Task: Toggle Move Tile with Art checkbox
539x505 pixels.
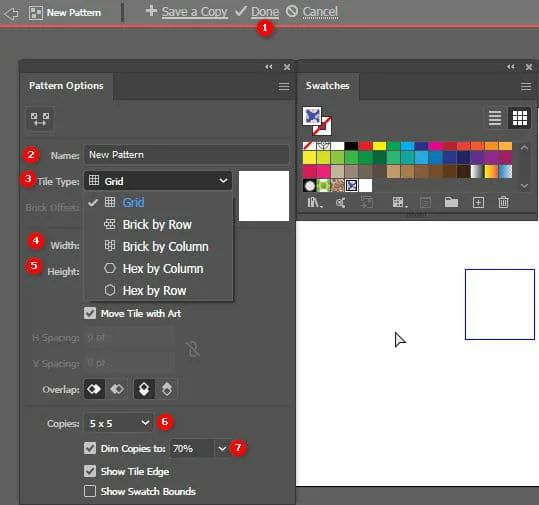Action: point(90,313)
